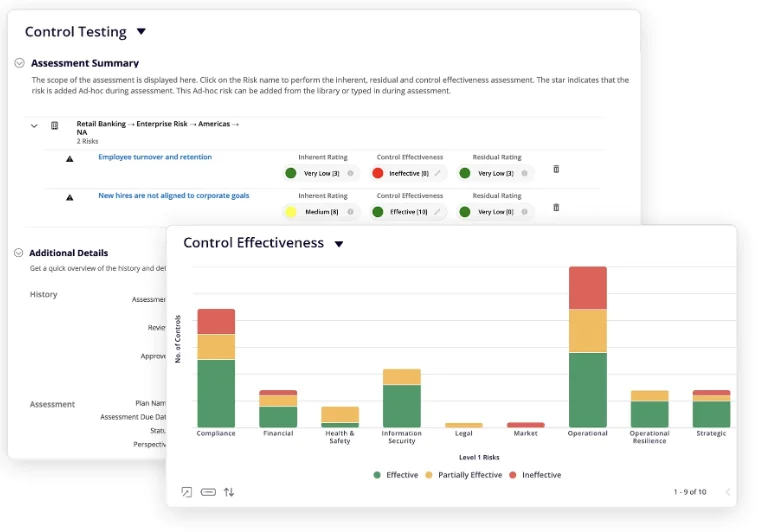Select the Strategic stacked bar

click(711, 409)
